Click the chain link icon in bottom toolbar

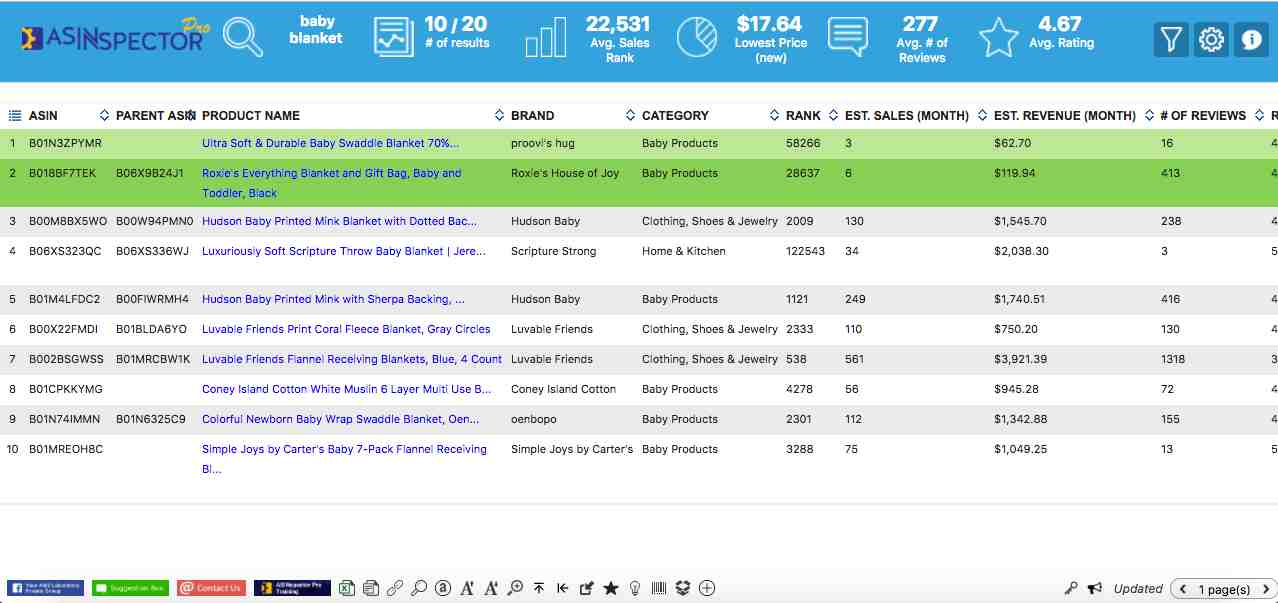pos(395,588)
